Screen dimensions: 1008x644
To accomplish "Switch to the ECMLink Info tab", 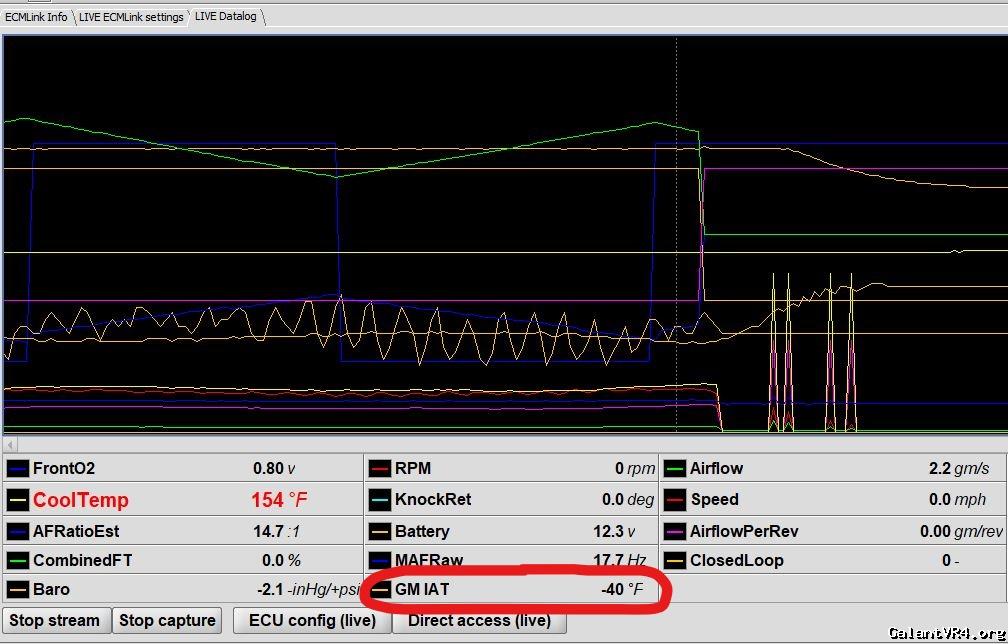I will [x=36, y=17].
